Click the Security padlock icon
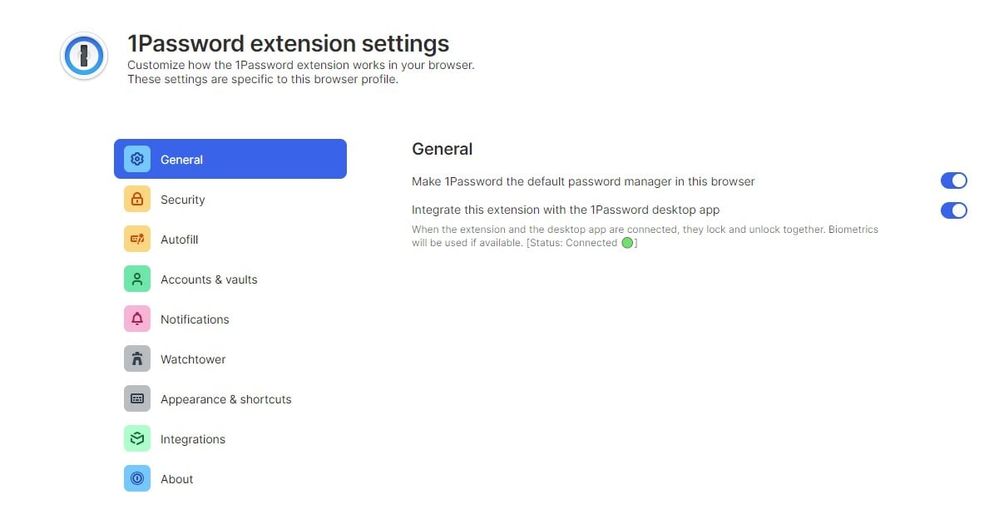This screenshot has height=529, width=999. 137,199
